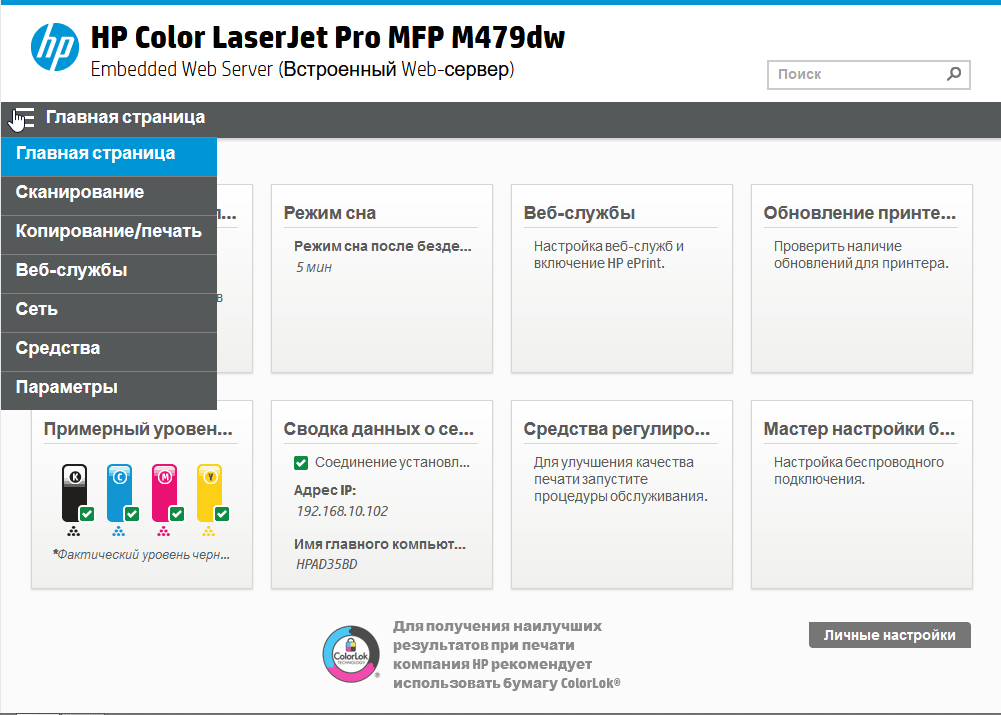Click the ColorLok technology logo
1001x715 pixels.
tap(351, 654)
